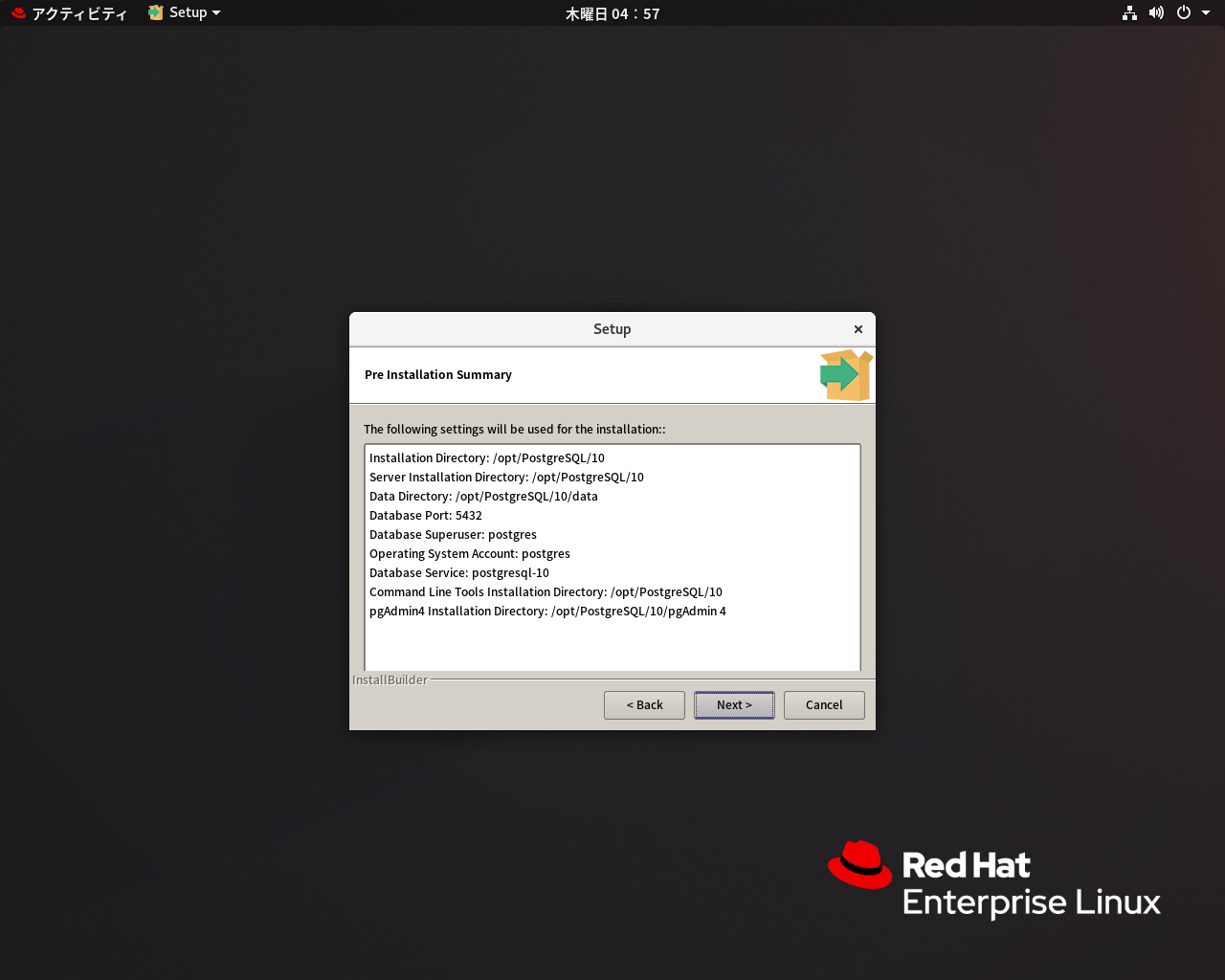Screen dimensions: 1225x980
Task: Click the Setup title bar text
Action: click(612, 329)
